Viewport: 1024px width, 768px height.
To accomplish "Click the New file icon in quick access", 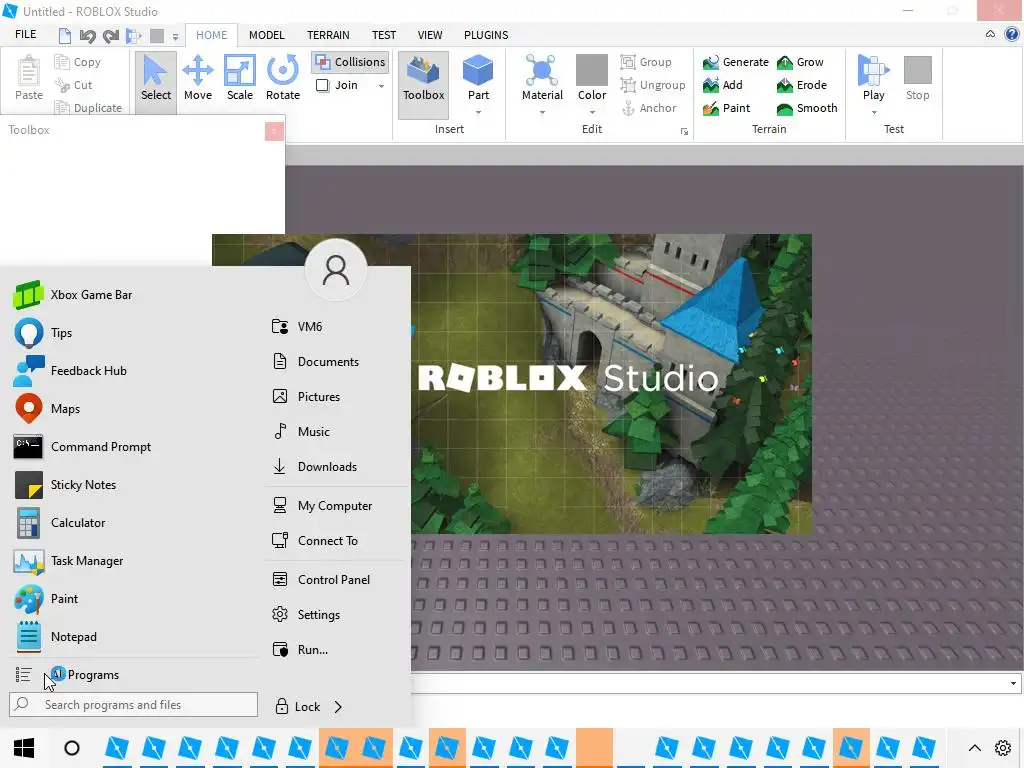I will point(65,35).
